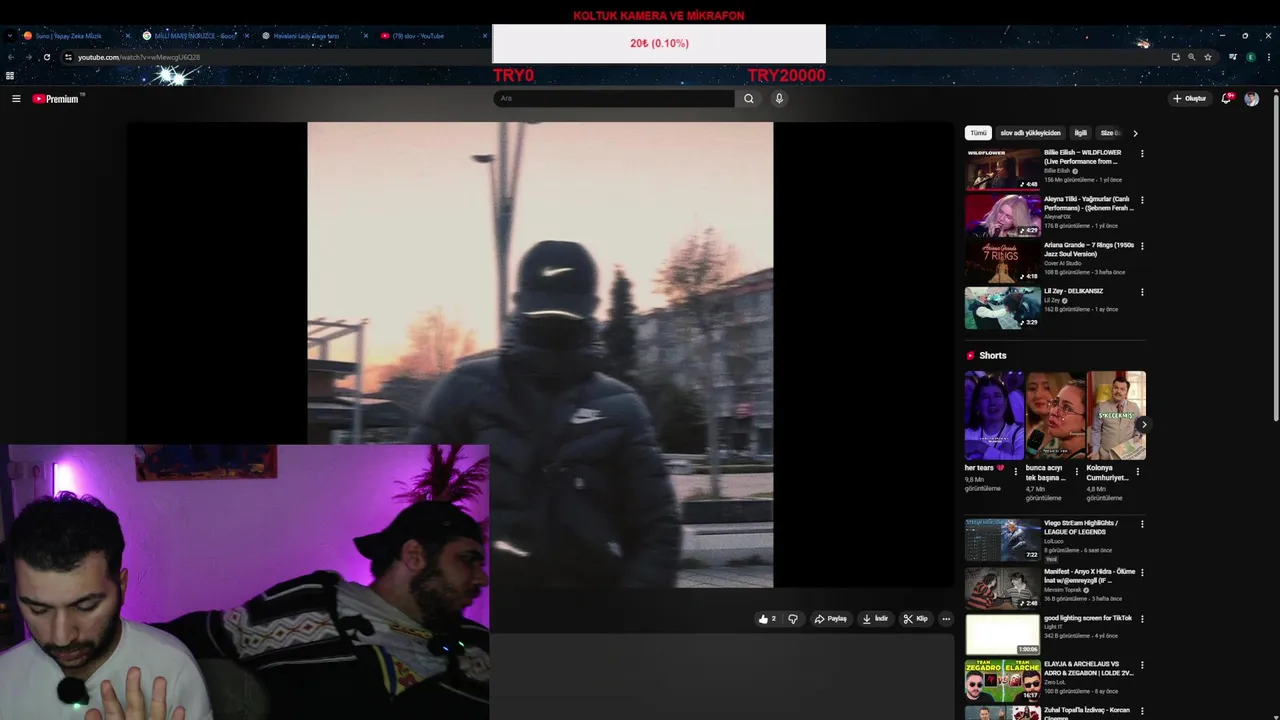Image resolution: width=1280 pixels, height=720 pixels.
Task: Open more actions three-dot menu under video
Action: [x=946, y=619]
